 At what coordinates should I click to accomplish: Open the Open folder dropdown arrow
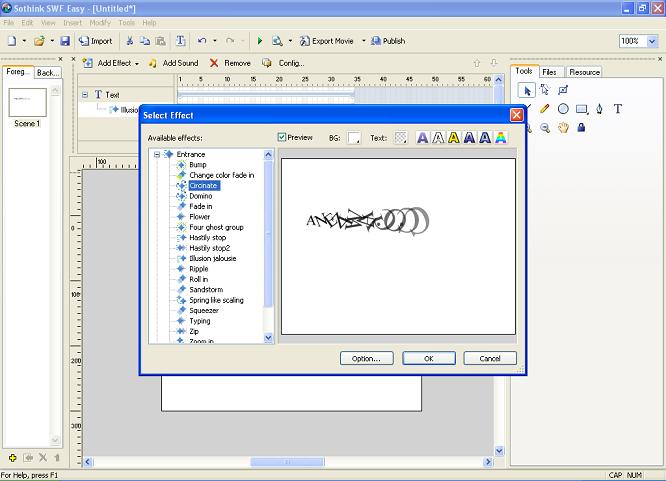(52, 41)
